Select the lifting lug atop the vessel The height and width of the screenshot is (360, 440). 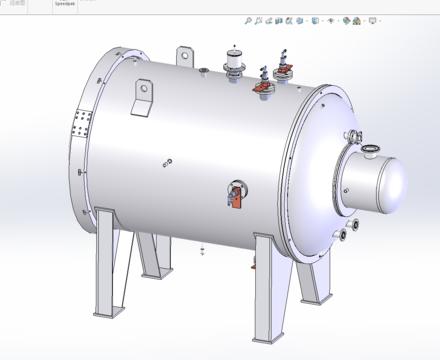pyautogui.click(x=184, y=57)
